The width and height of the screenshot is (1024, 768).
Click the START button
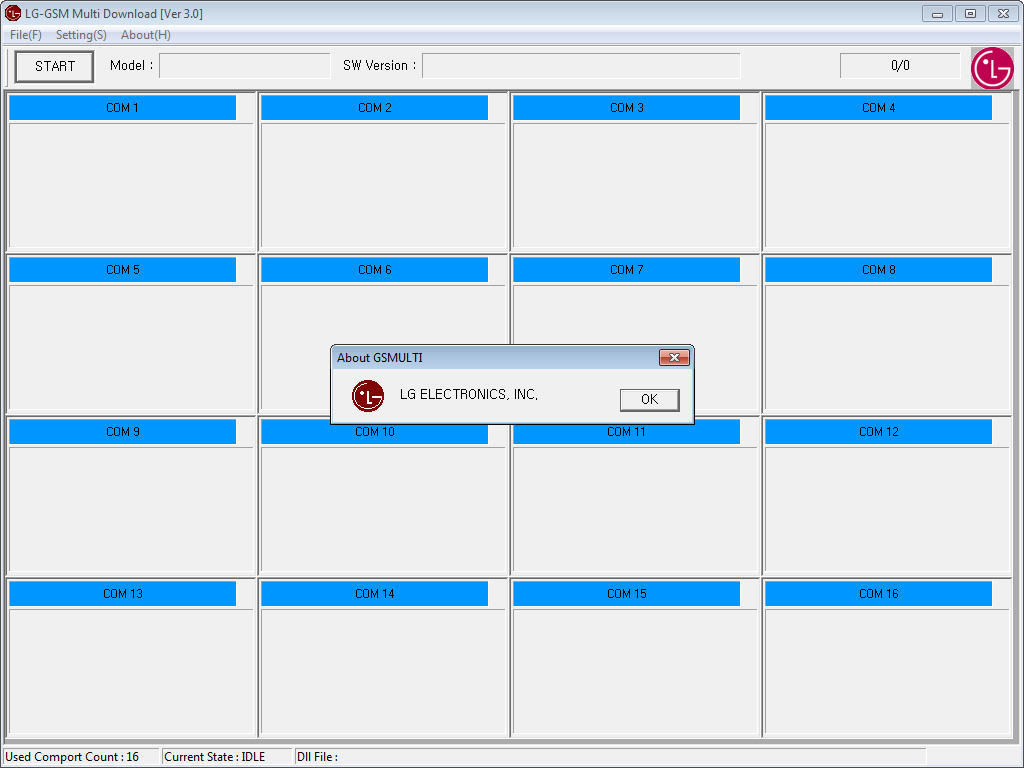[55, 66]
